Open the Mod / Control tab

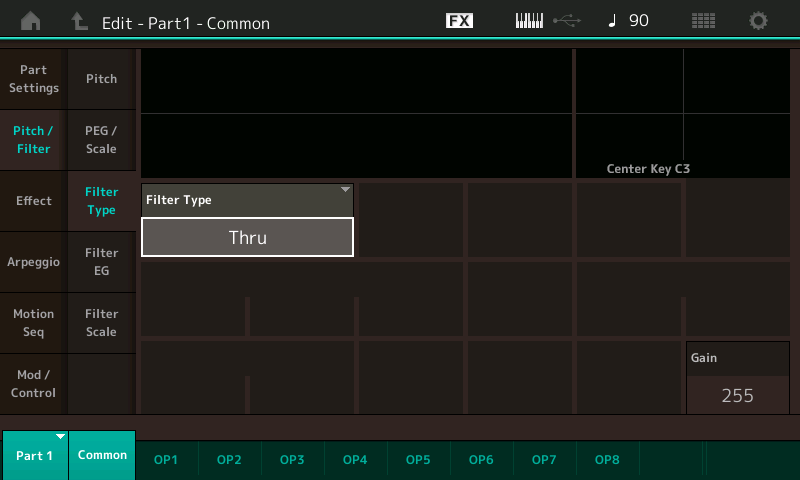point(34,384)
